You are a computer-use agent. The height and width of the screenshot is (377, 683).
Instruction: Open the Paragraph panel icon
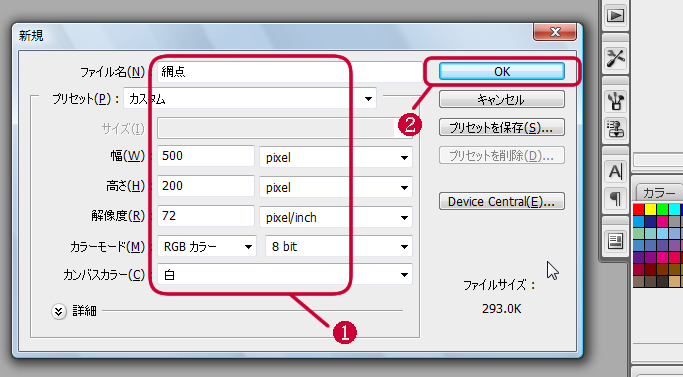tap(615, 199)
